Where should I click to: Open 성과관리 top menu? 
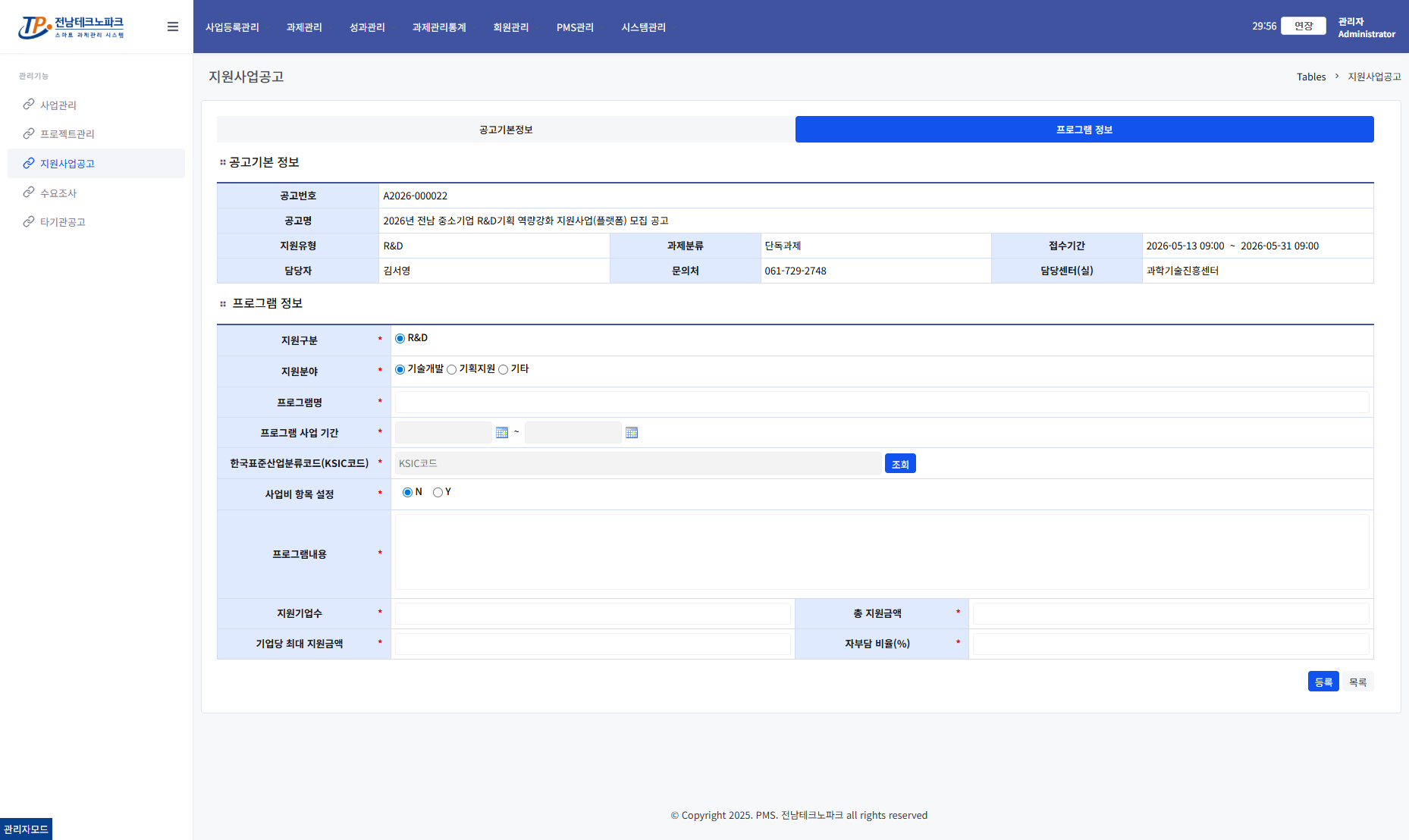367,27
